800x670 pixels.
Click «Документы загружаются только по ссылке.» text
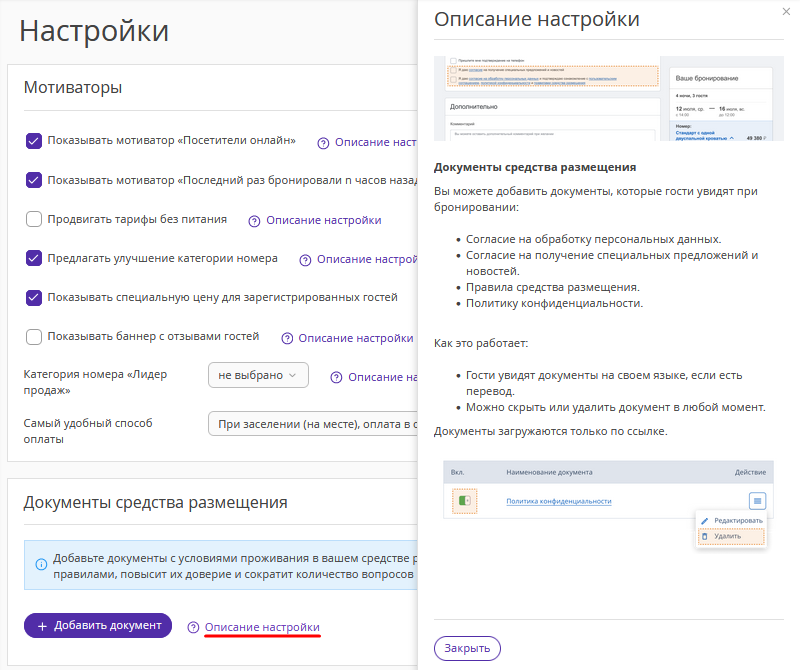pyautogui.click(x=551, y=431)
